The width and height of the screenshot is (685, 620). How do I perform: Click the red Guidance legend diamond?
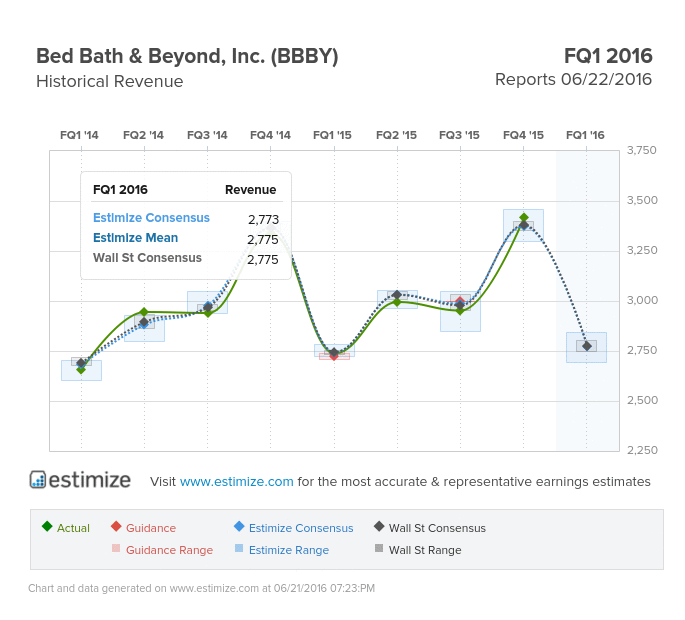116,526
